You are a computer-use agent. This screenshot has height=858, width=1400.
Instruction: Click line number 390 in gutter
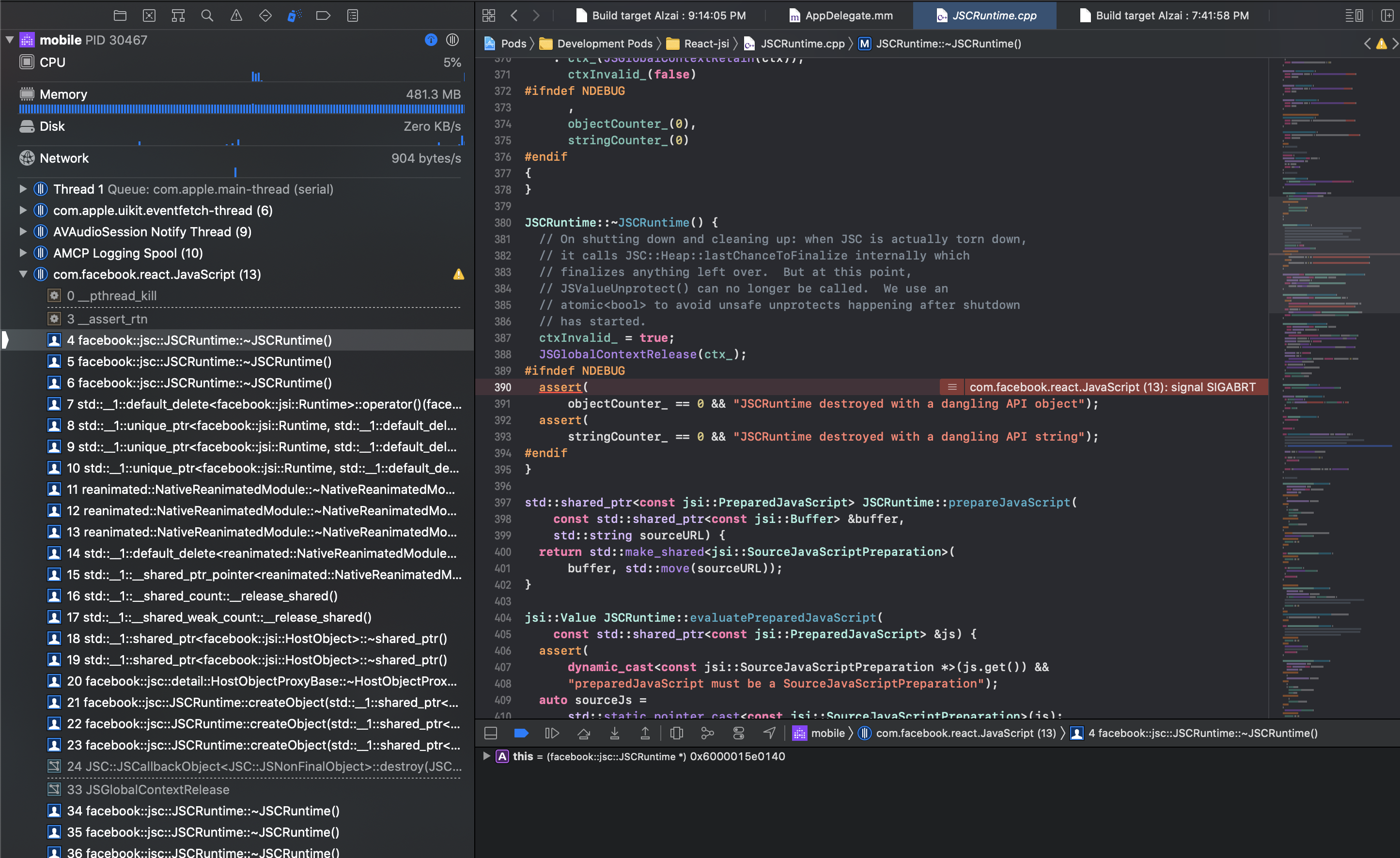502,387
